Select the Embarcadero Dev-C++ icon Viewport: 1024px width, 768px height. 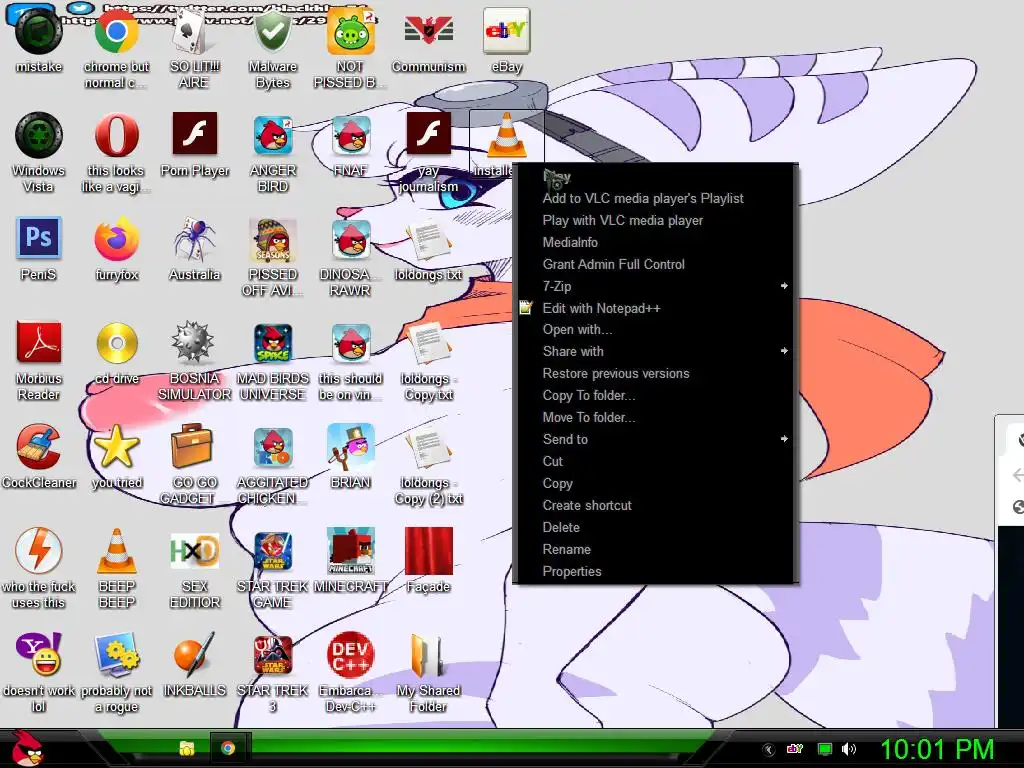(x=351, y=654)
